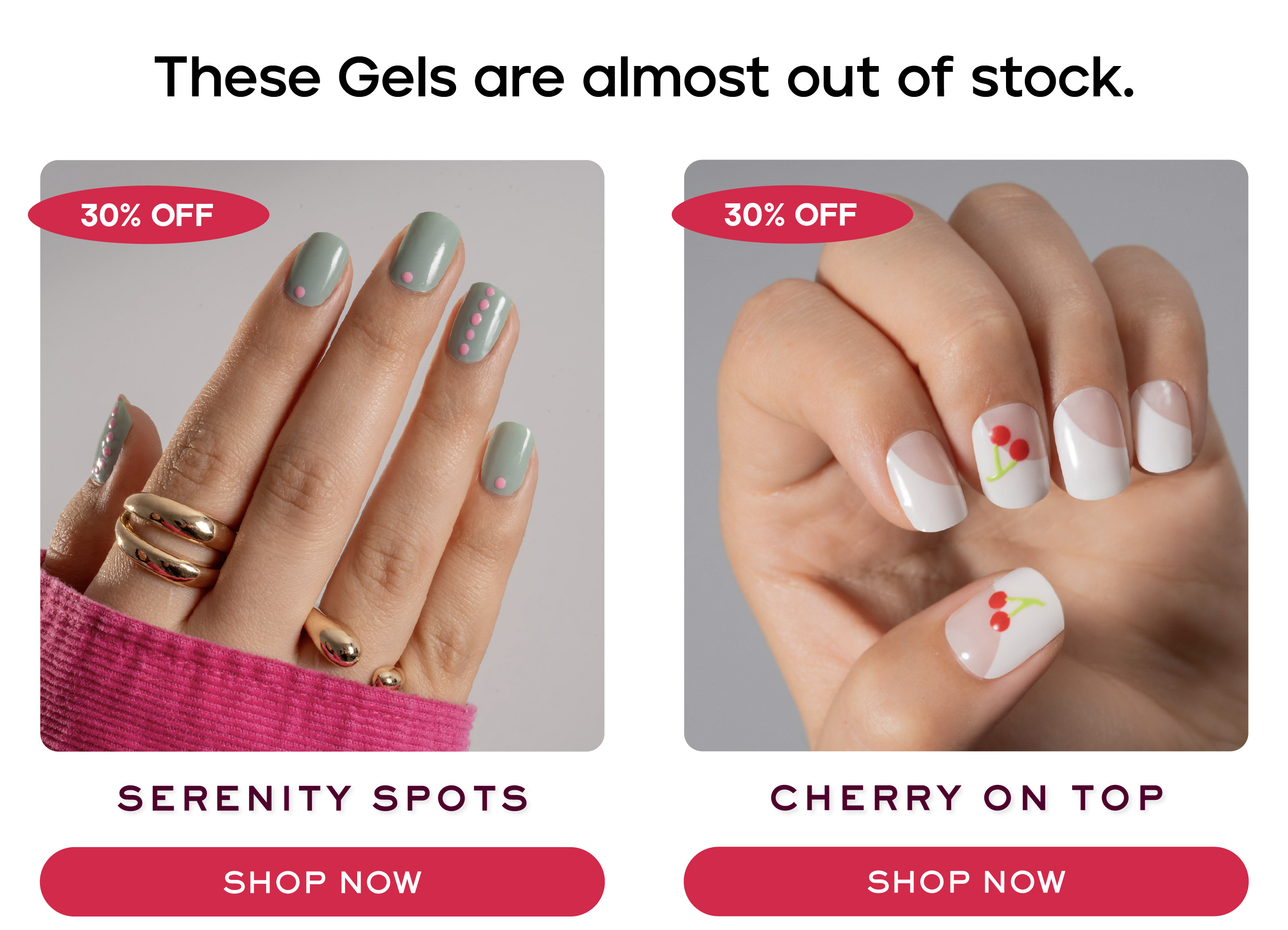
Task: Click the green pinky nail with a single pink dot
Action: pos(508,459)
